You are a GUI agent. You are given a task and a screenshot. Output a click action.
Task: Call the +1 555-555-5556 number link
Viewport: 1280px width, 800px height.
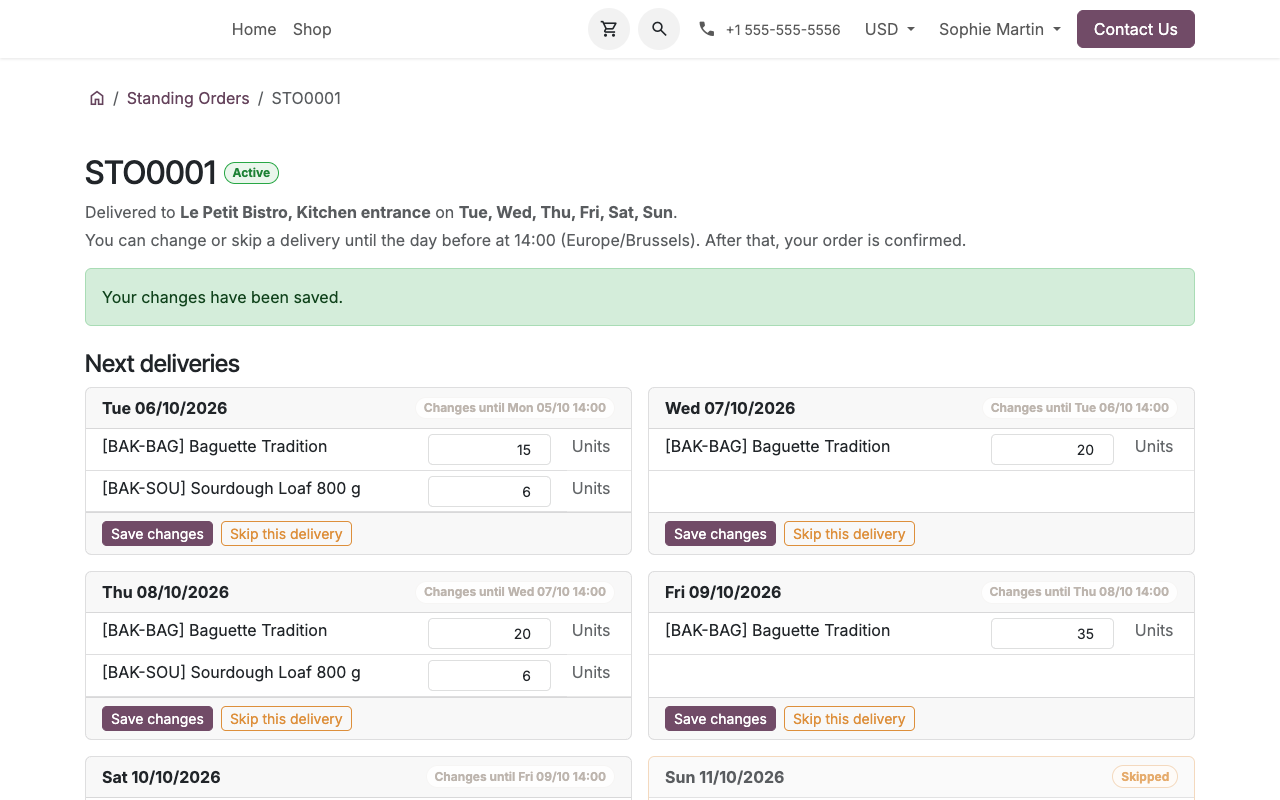(x=783, y=30)
